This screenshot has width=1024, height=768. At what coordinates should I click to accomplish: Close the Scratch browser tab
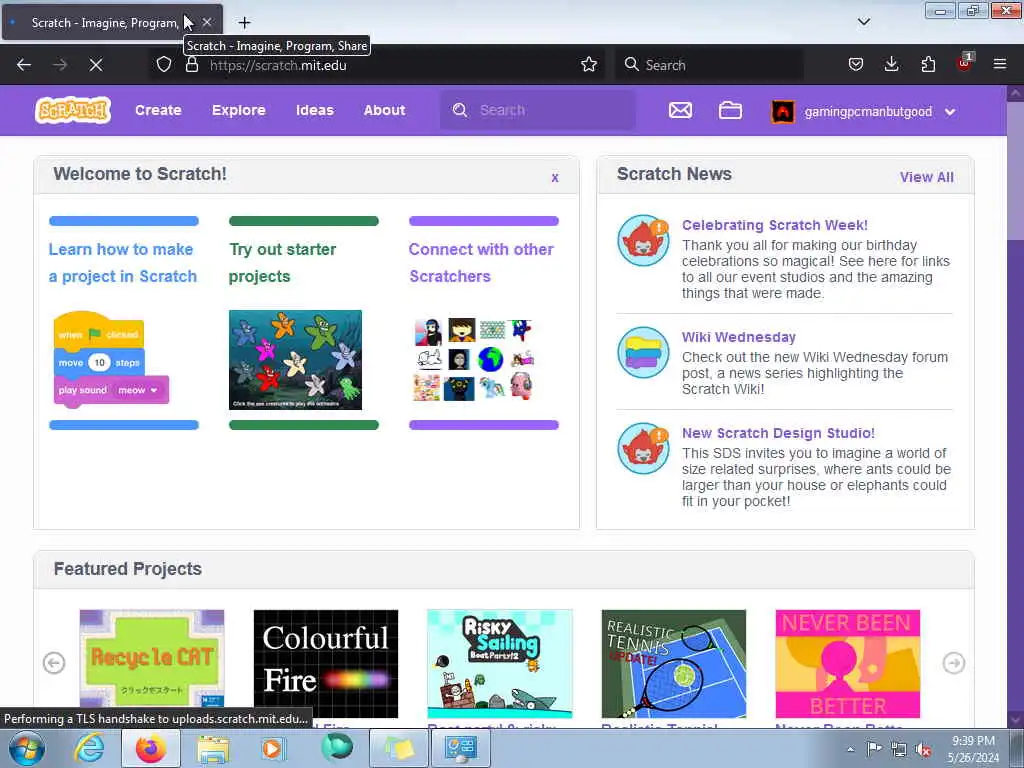[207, 23]
